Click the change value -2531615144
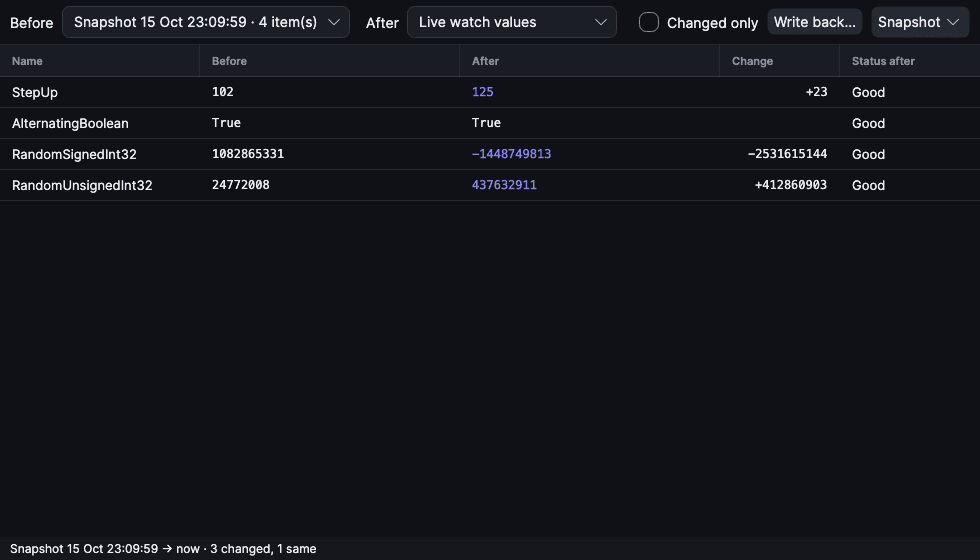The height and width of the screenshot is (560, 980). coord(788,154)
